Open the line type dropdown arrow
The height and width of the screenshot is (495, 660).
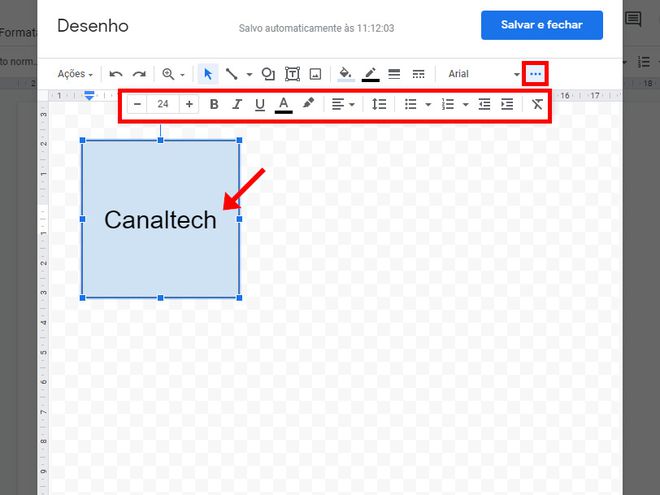[249, 75]
